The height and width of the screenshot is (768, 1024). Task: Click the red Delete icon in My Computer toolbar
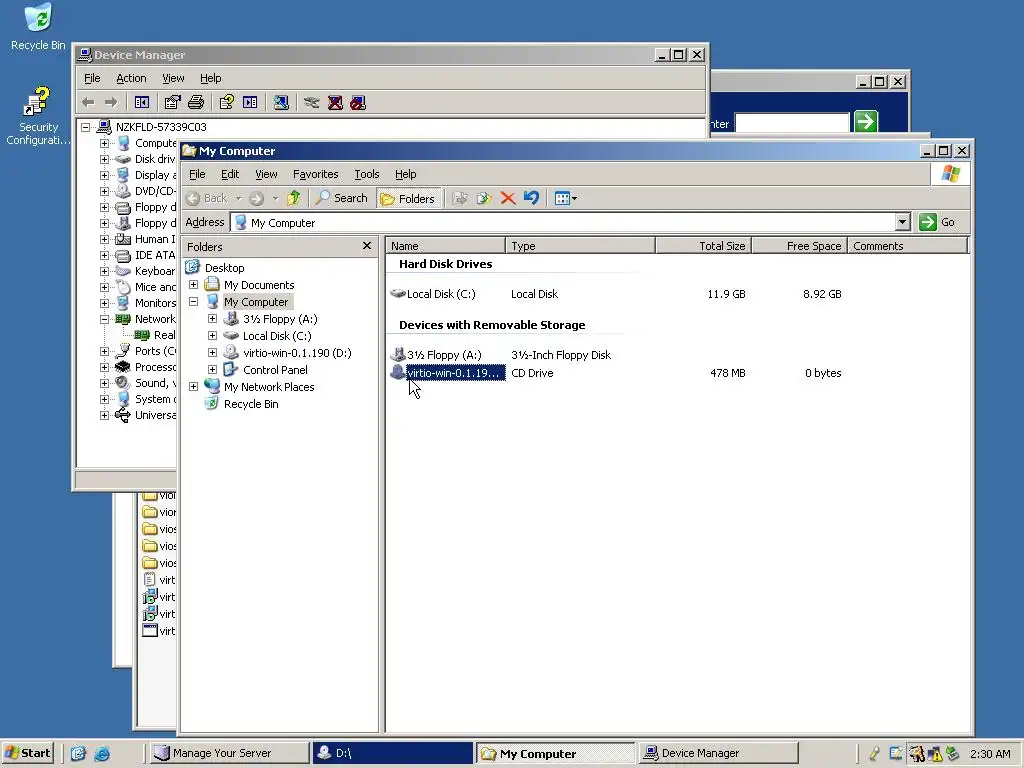(x=508, y=198)
